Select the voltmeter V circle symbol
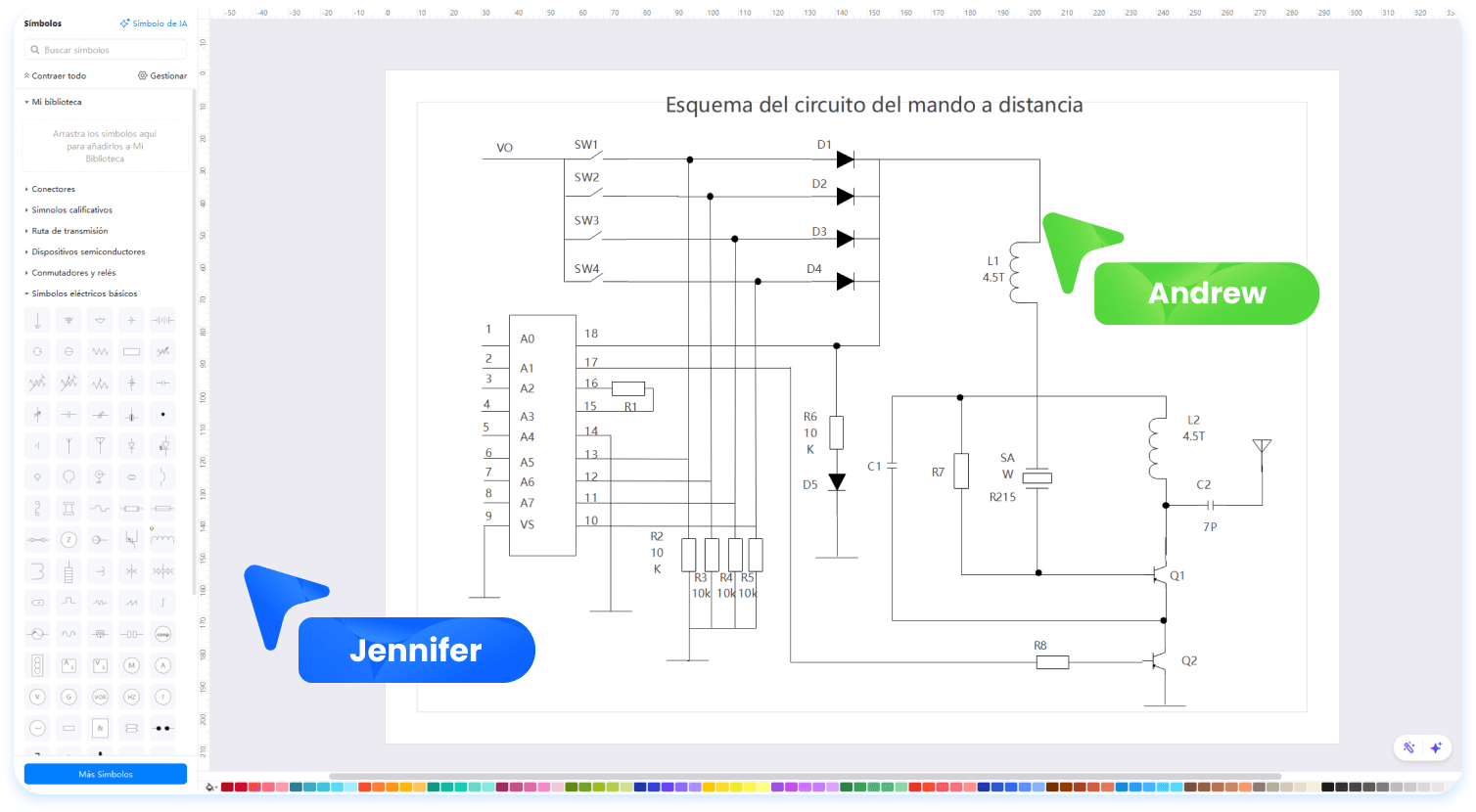 [37, 697]
